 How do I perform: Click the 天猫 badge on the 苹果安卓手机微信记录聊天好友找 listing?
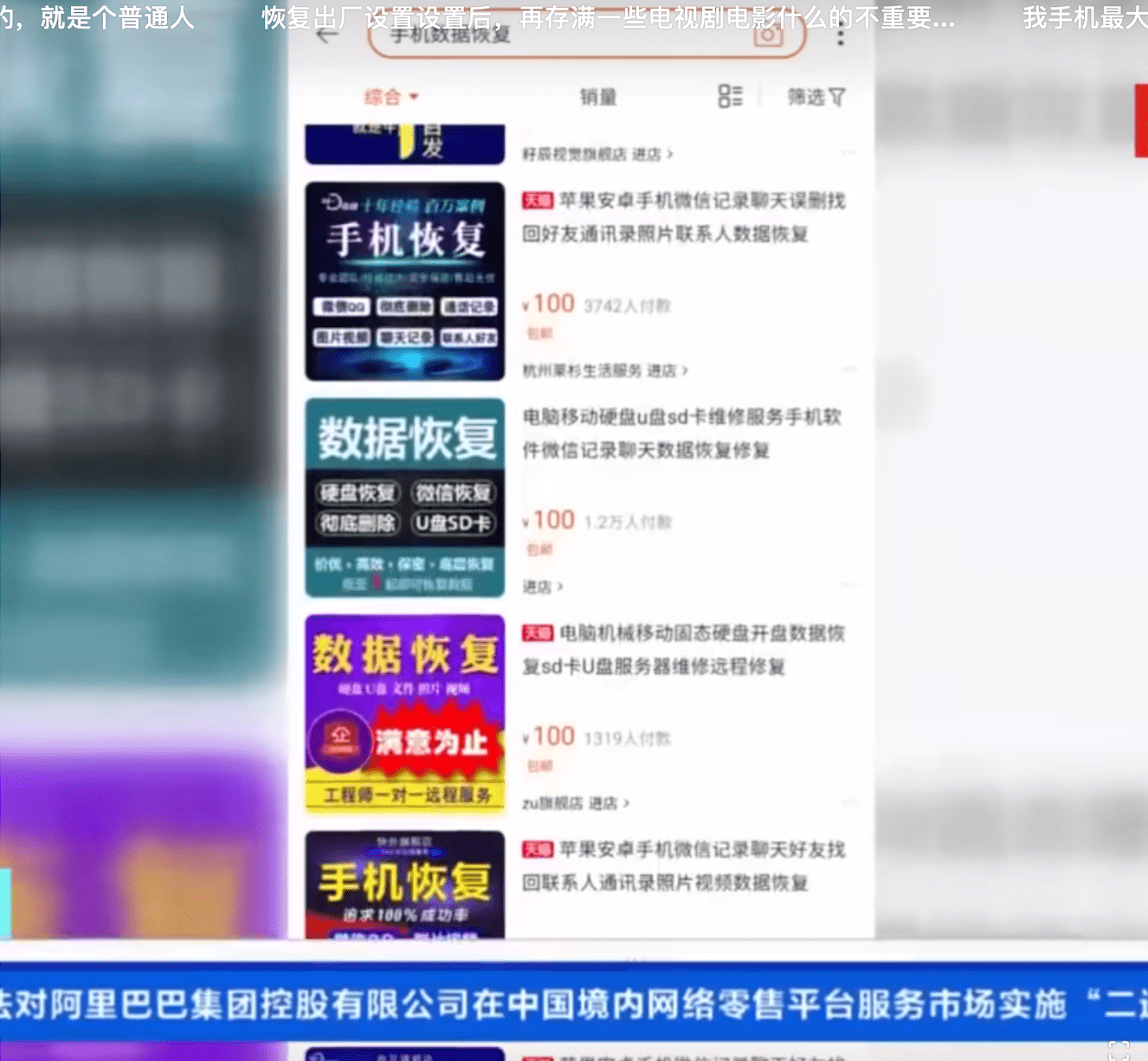point(537,850)
